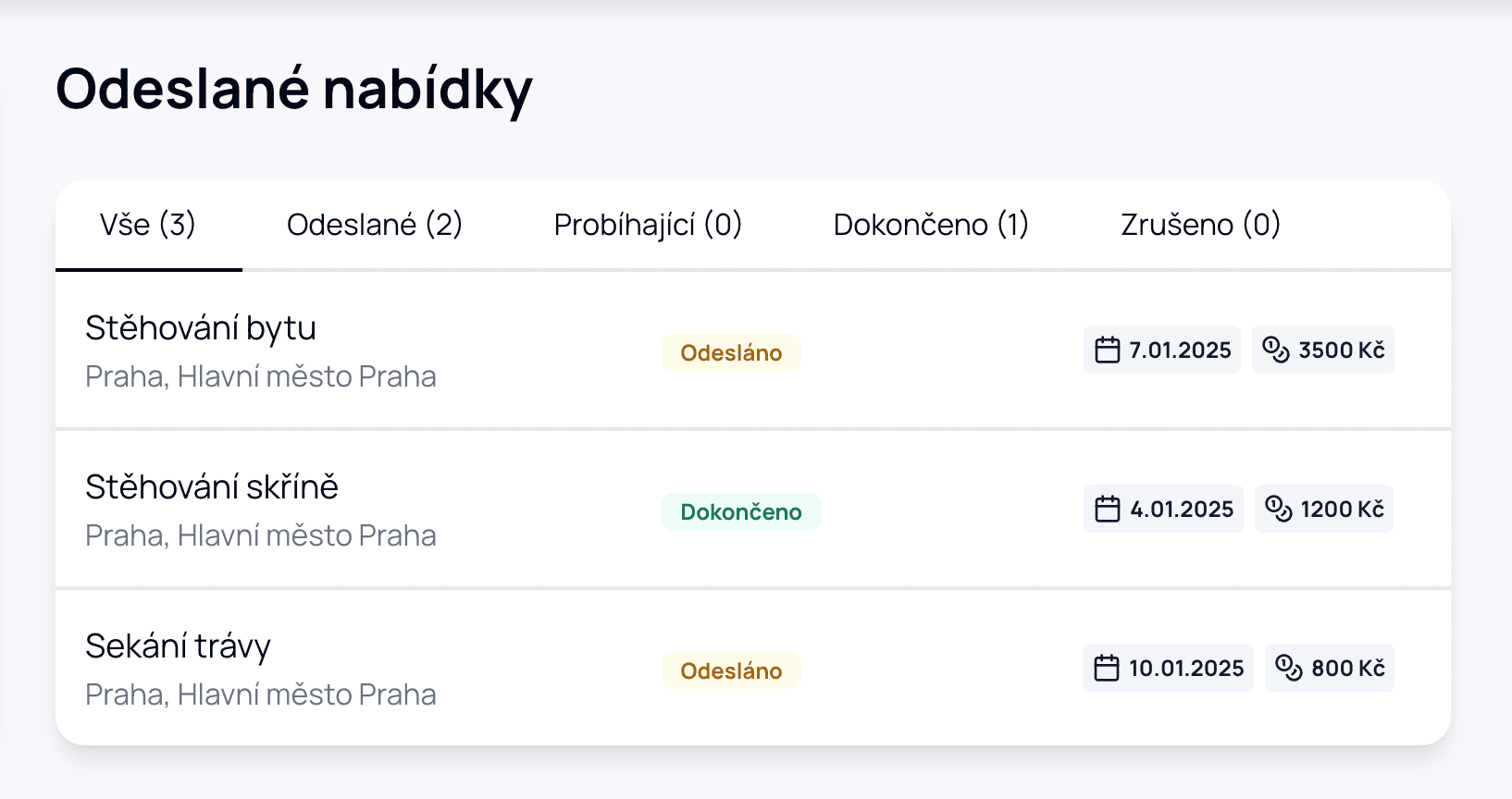Screen dimensions: 1512x799
Task: Click the 10.01.2025 date chip
Action: pyautogui.click(x=1168, y=669)
